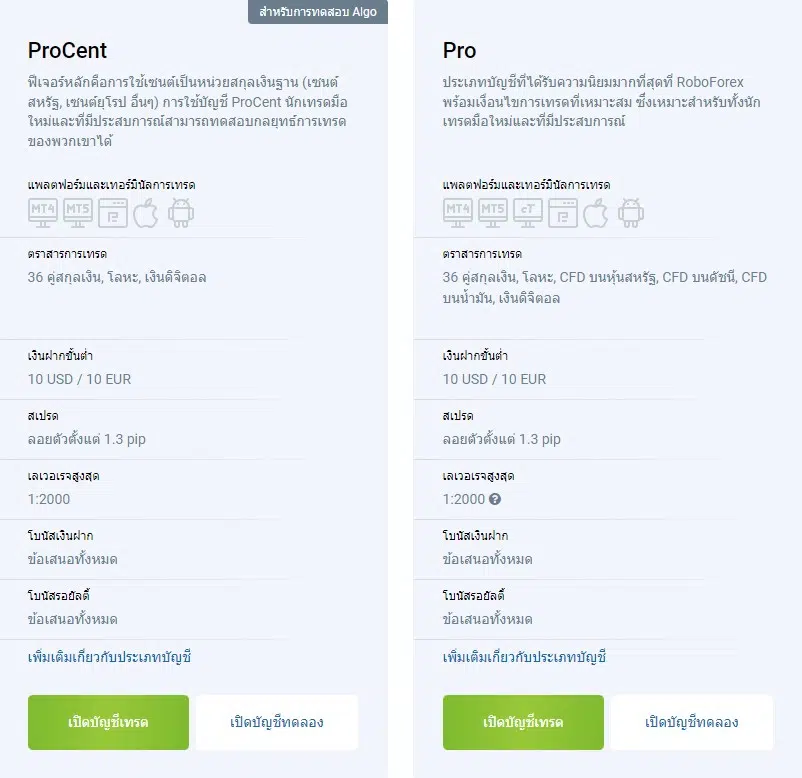Click the web terminal icon under Pro
Viewport: 802px width, 778px height.
(x=563, y=213)
